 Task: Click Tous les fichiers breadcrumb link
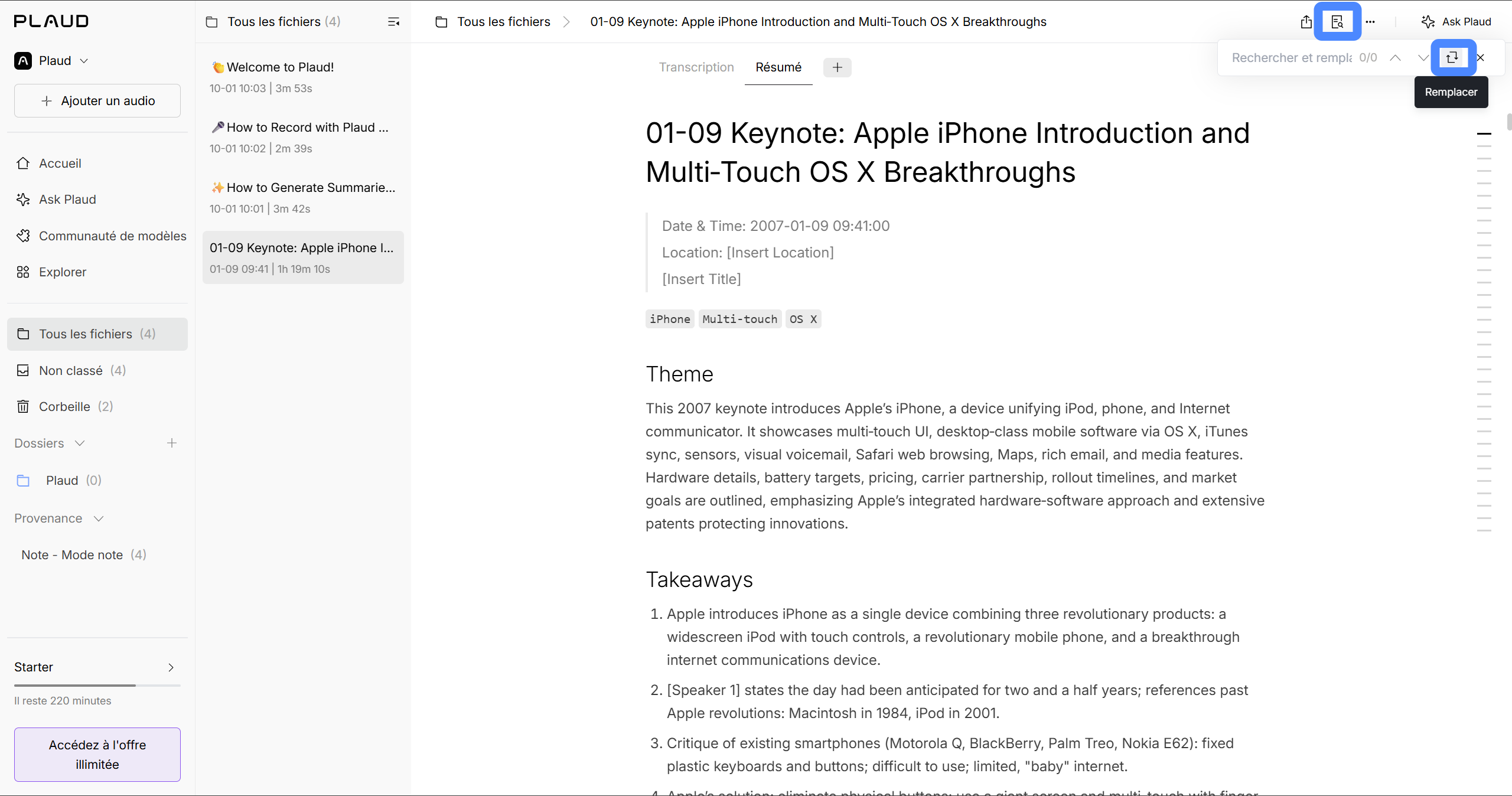pyautogui.click(x=504, y=22)
